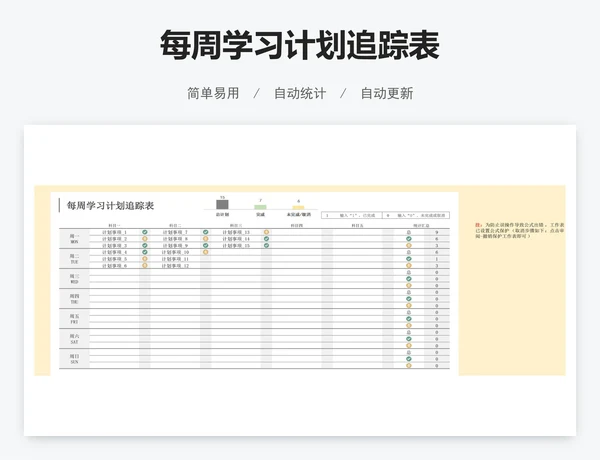Viewport: 600px width, 460px height.
Task: Click the 自动更新 subtitle text
Action: 387,93
